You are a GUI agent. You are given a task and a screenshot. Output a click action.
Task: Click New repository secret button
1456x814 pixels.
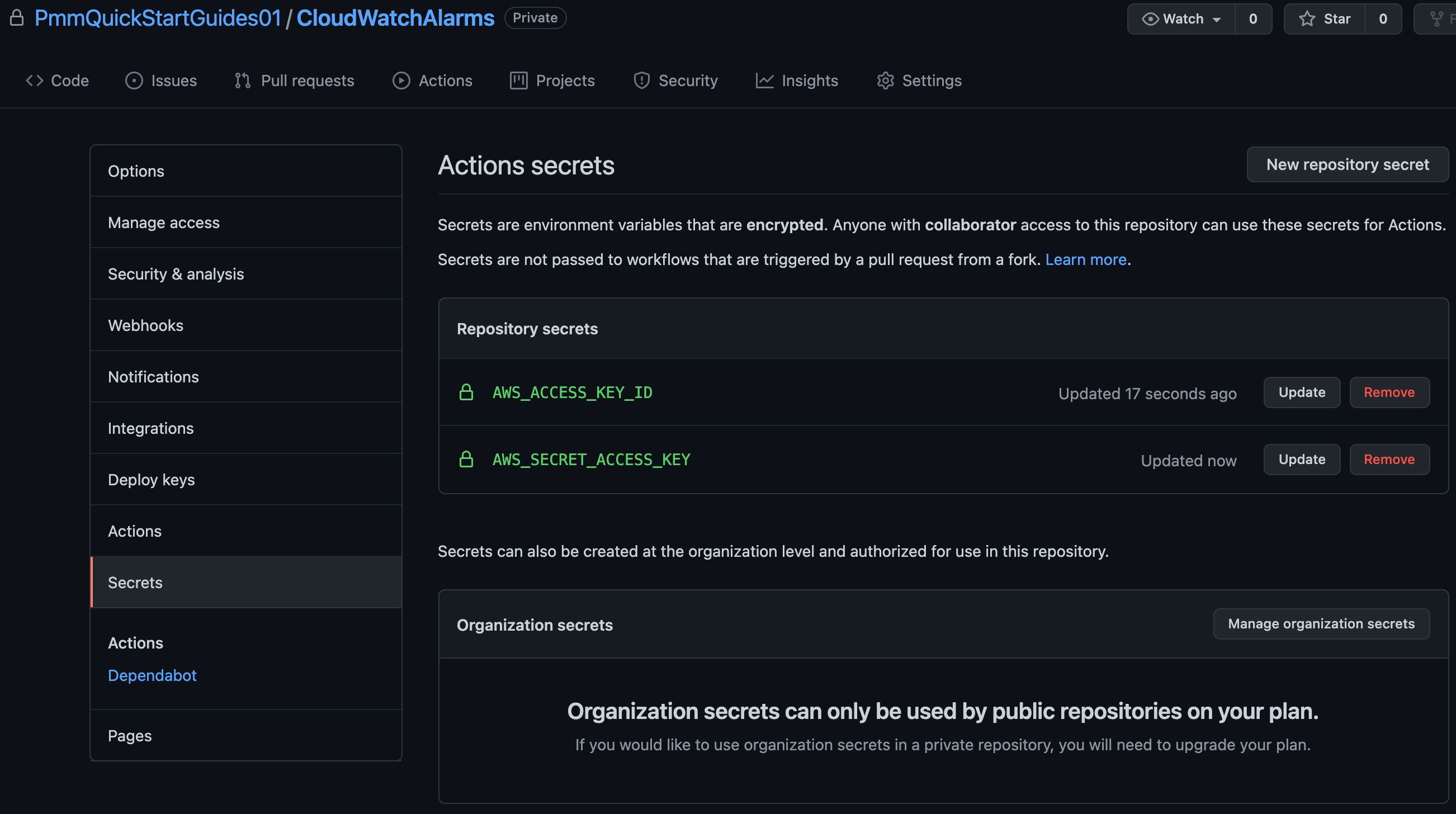click(x=1347, y=163)
